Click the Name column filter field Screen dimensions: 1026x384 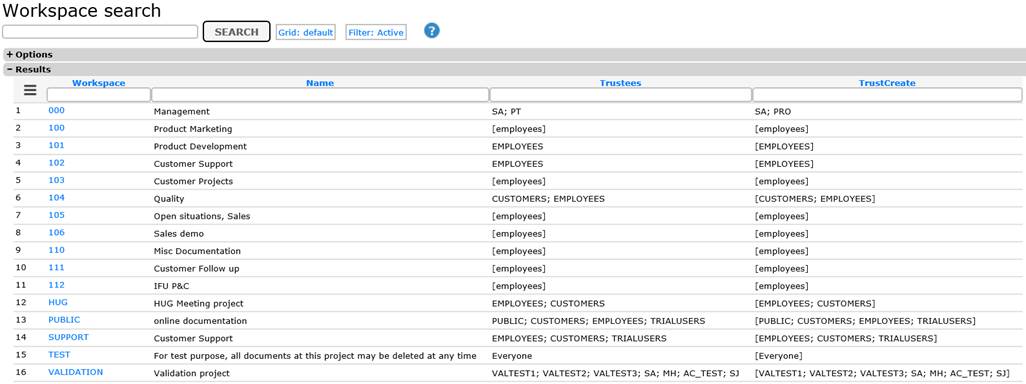click(x=320, y=95)
